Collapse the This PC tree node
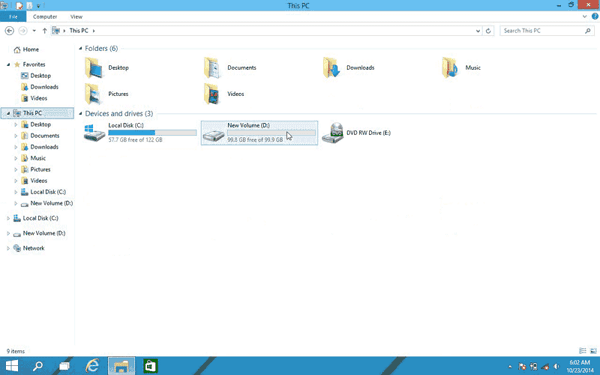 pos(8,113)
